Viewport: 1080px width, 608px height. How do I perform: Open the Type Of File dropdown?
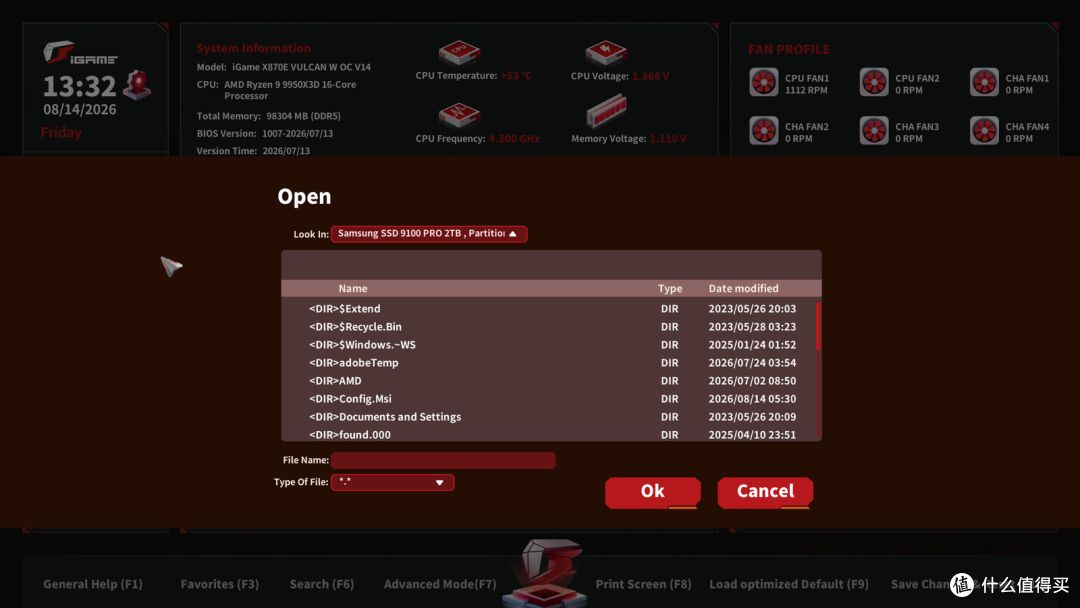pos(392,482)
